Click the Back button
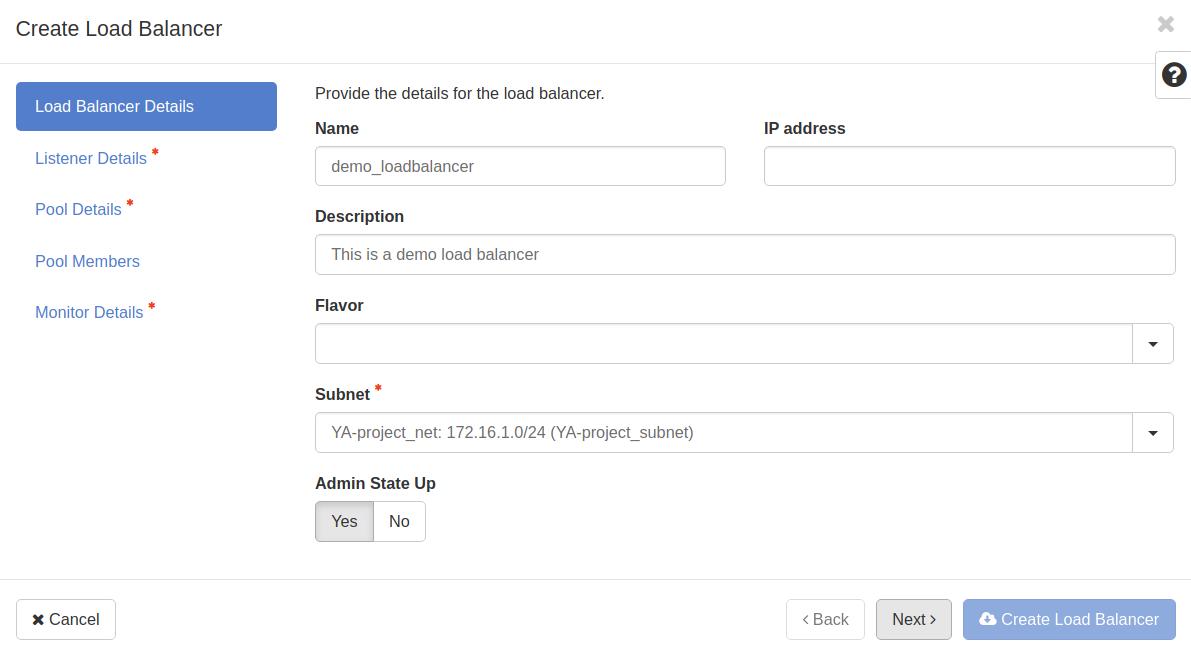Image resolution: width=1191 pixels, height=652 pixels. click(825, 619)
